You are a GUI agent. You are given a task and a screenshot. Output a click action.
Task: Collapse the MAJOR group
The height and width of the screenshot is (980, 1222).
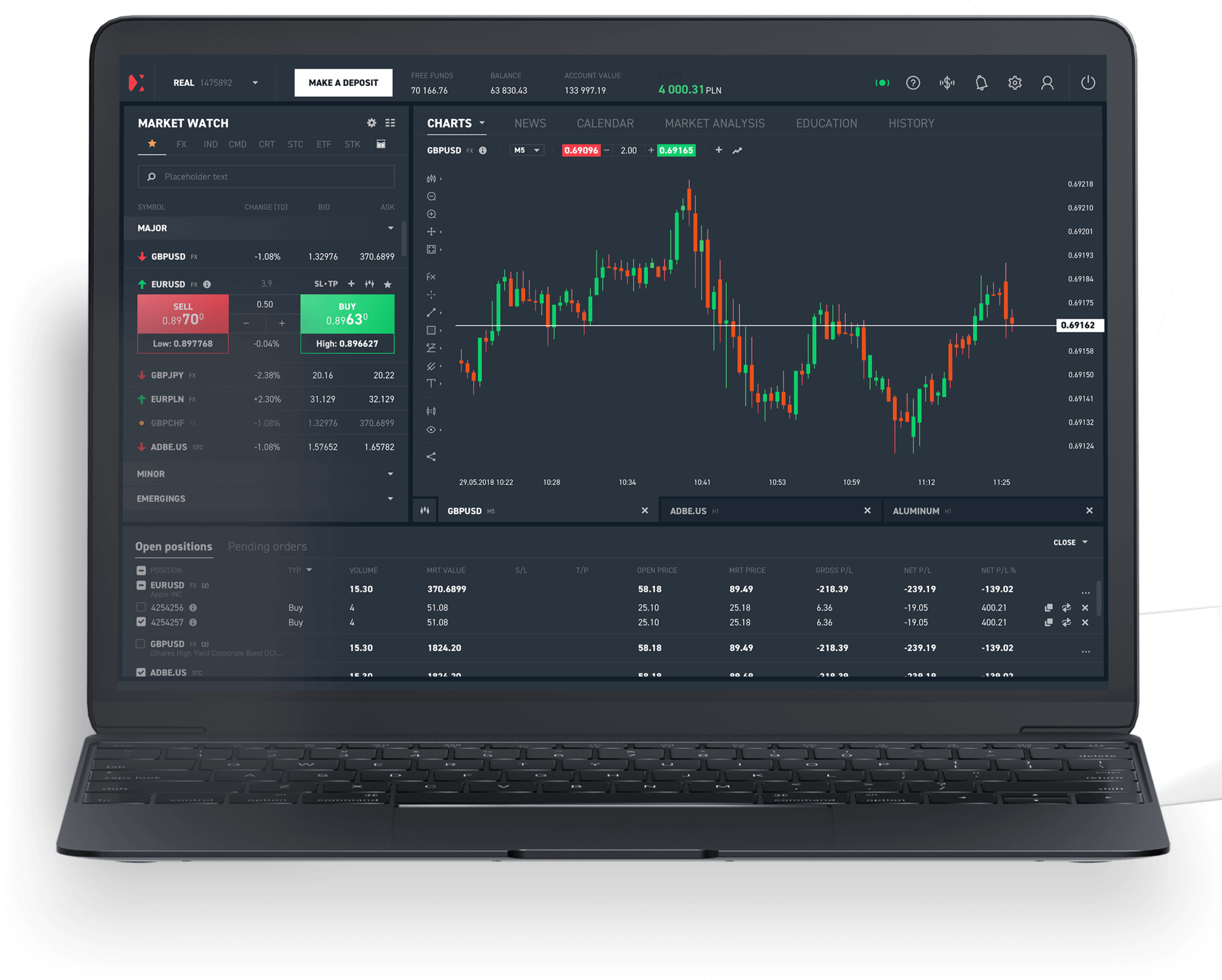click(391, 228)
